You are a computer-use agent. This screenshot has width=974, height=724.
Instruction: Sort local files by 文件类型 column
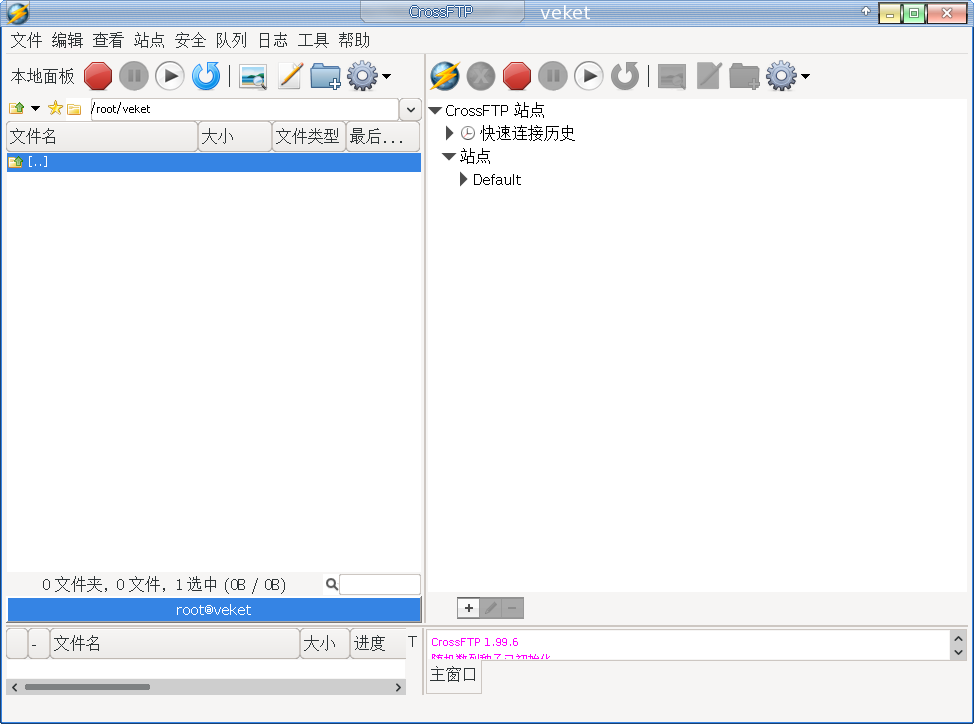[309, 137]
